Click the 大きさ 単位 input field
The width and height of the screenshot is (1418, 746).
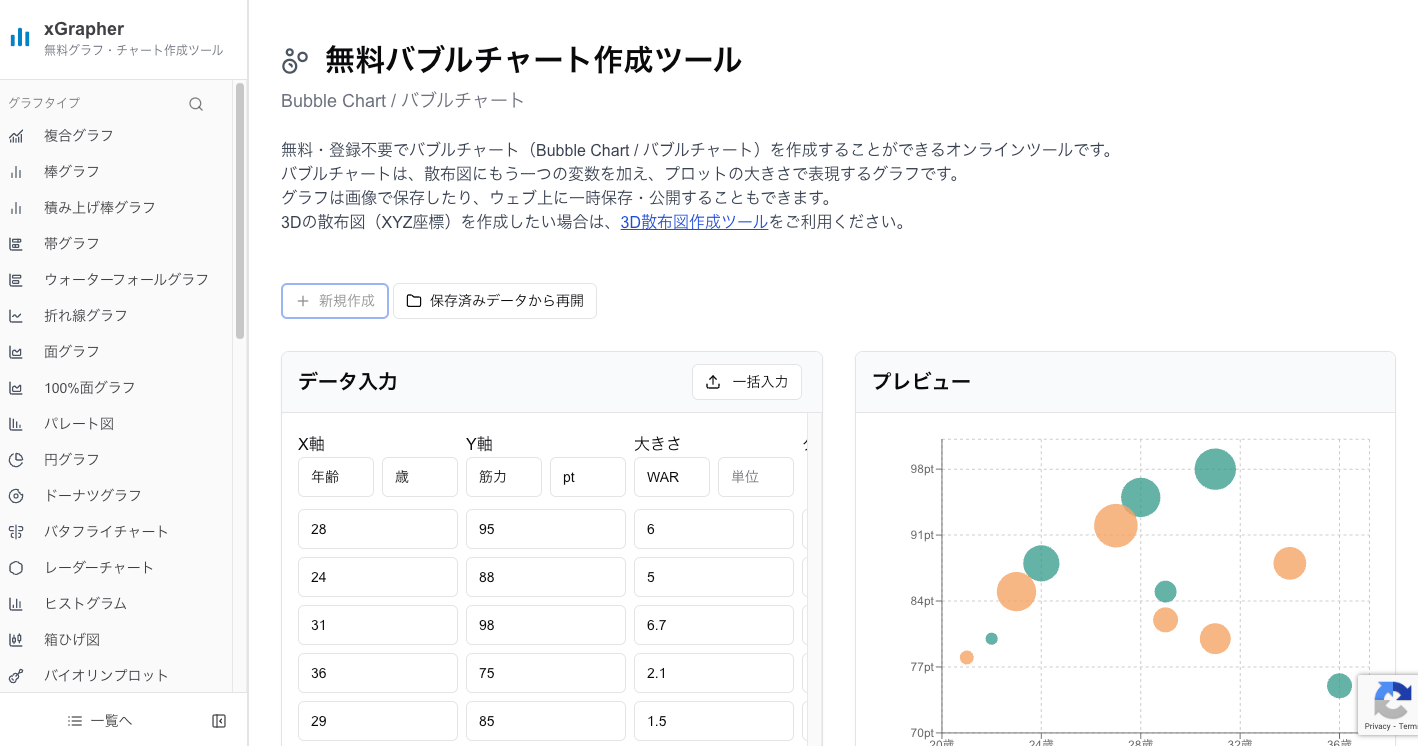pyautogui.click(x=756, y=477)
